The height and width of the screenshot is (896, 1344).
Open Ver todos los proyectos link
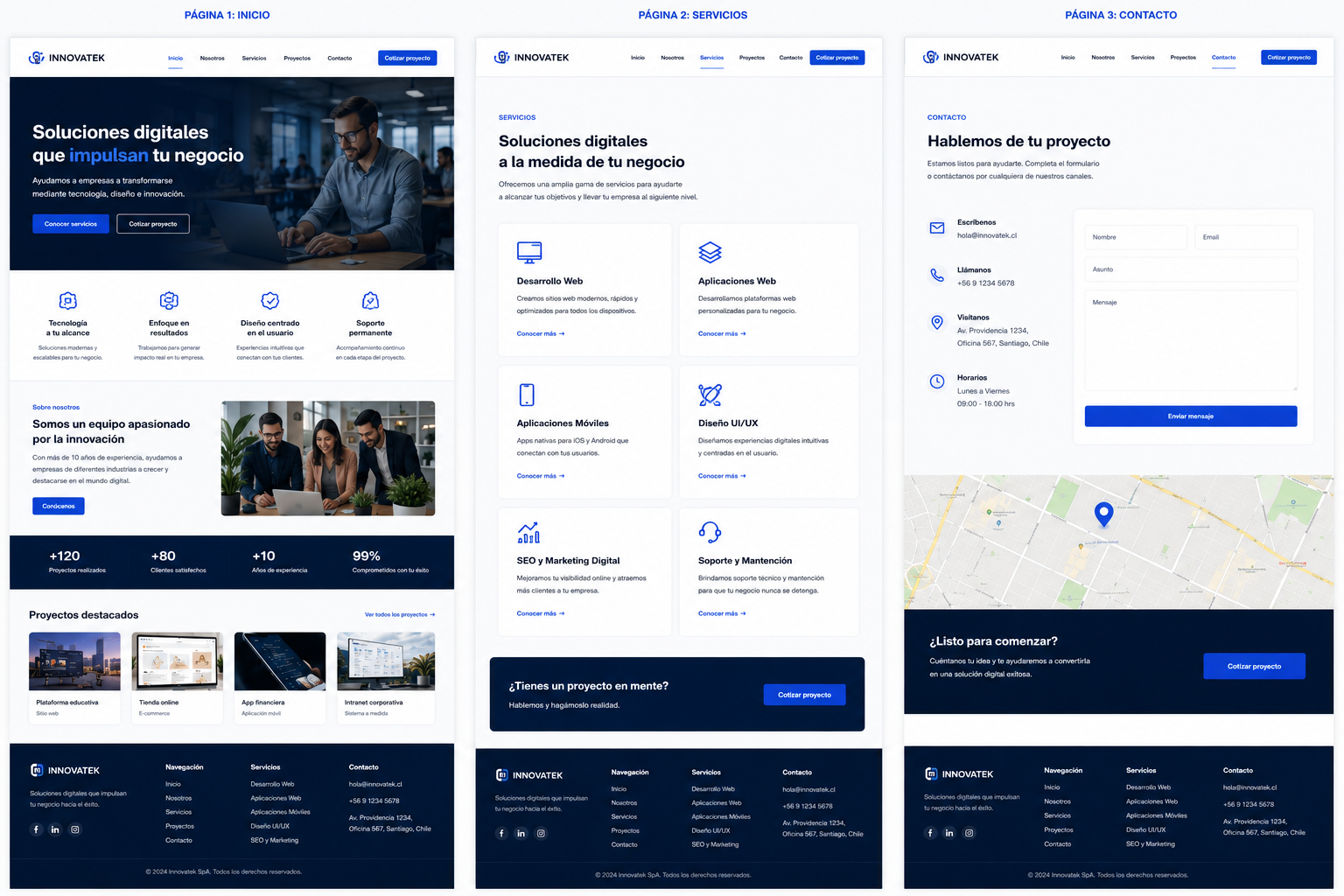[400, 614]
